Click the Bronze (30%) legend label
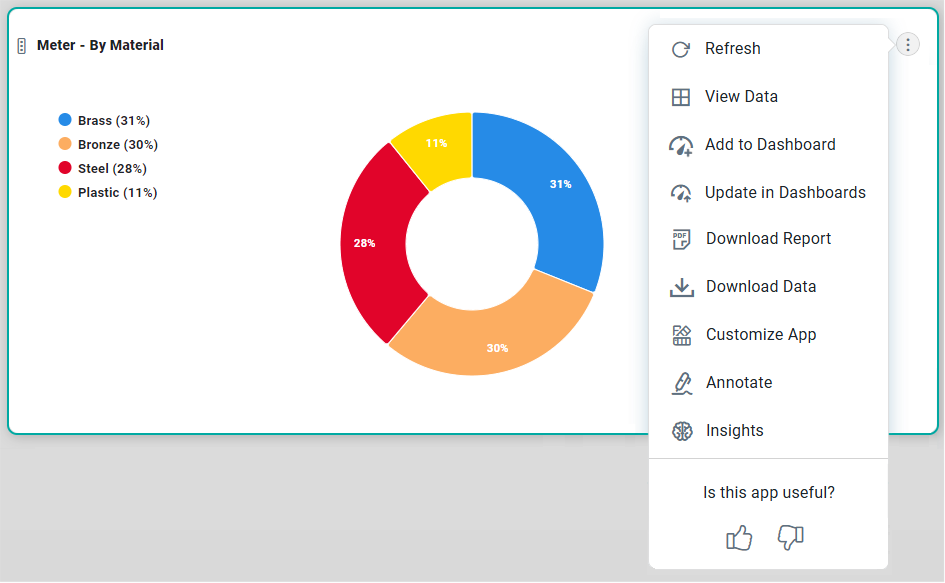The width and height of the screenshot is (945, 583). 118,145
